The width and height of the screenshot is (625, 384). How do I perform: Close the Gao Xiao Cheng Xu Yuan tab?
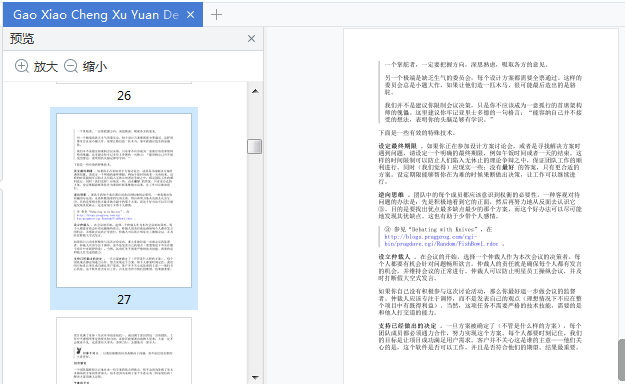(x=191, y=15)
